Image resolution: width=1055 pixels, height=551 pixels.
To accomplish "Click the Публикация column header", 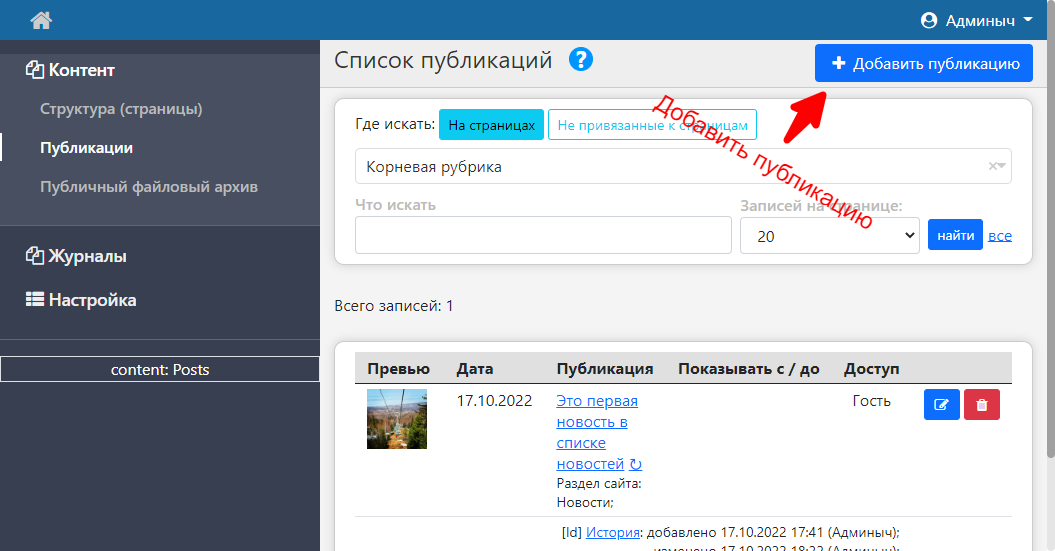I will 605,369.
